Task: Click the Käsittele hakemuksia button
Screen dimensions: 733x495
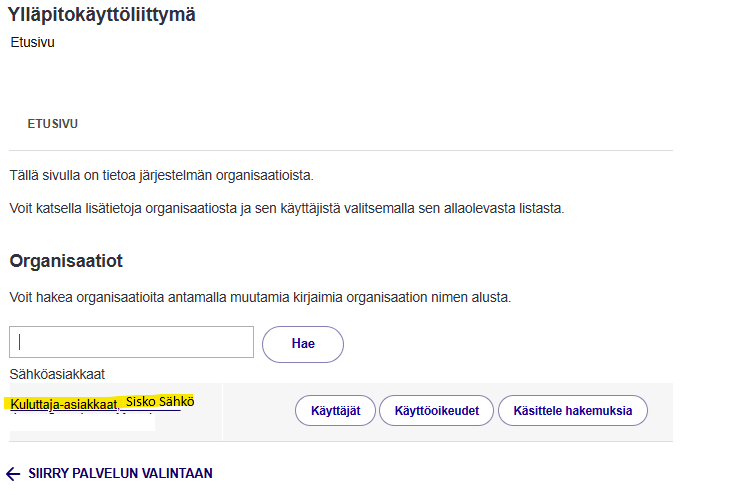Action: pos(572,410)
